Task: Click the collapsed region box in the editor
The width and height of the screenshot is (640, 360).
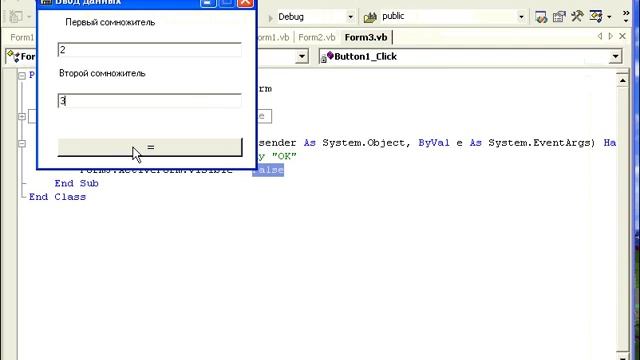Action: tap(264, 116)
